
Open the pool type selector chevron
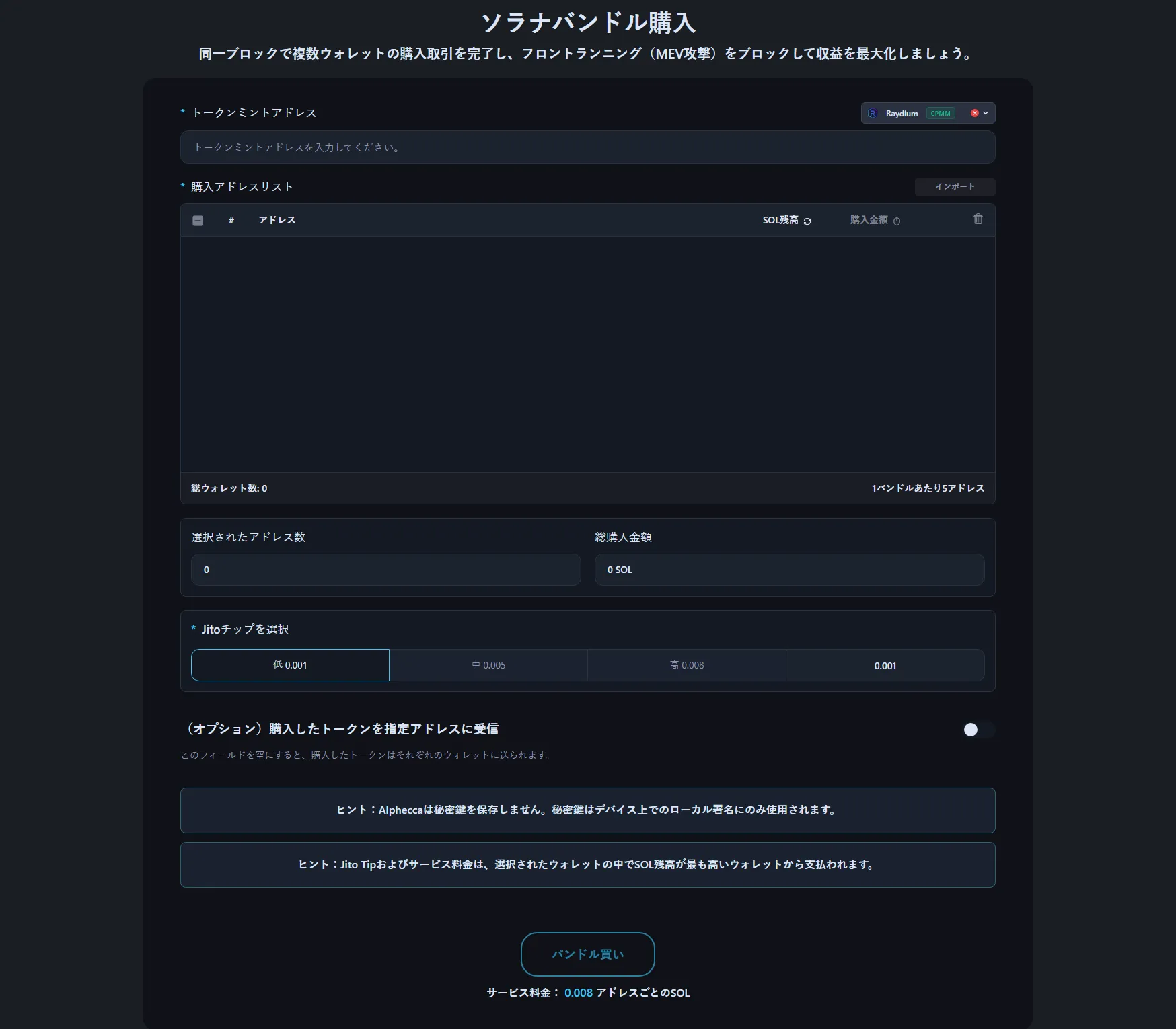(x=986, y=113)
